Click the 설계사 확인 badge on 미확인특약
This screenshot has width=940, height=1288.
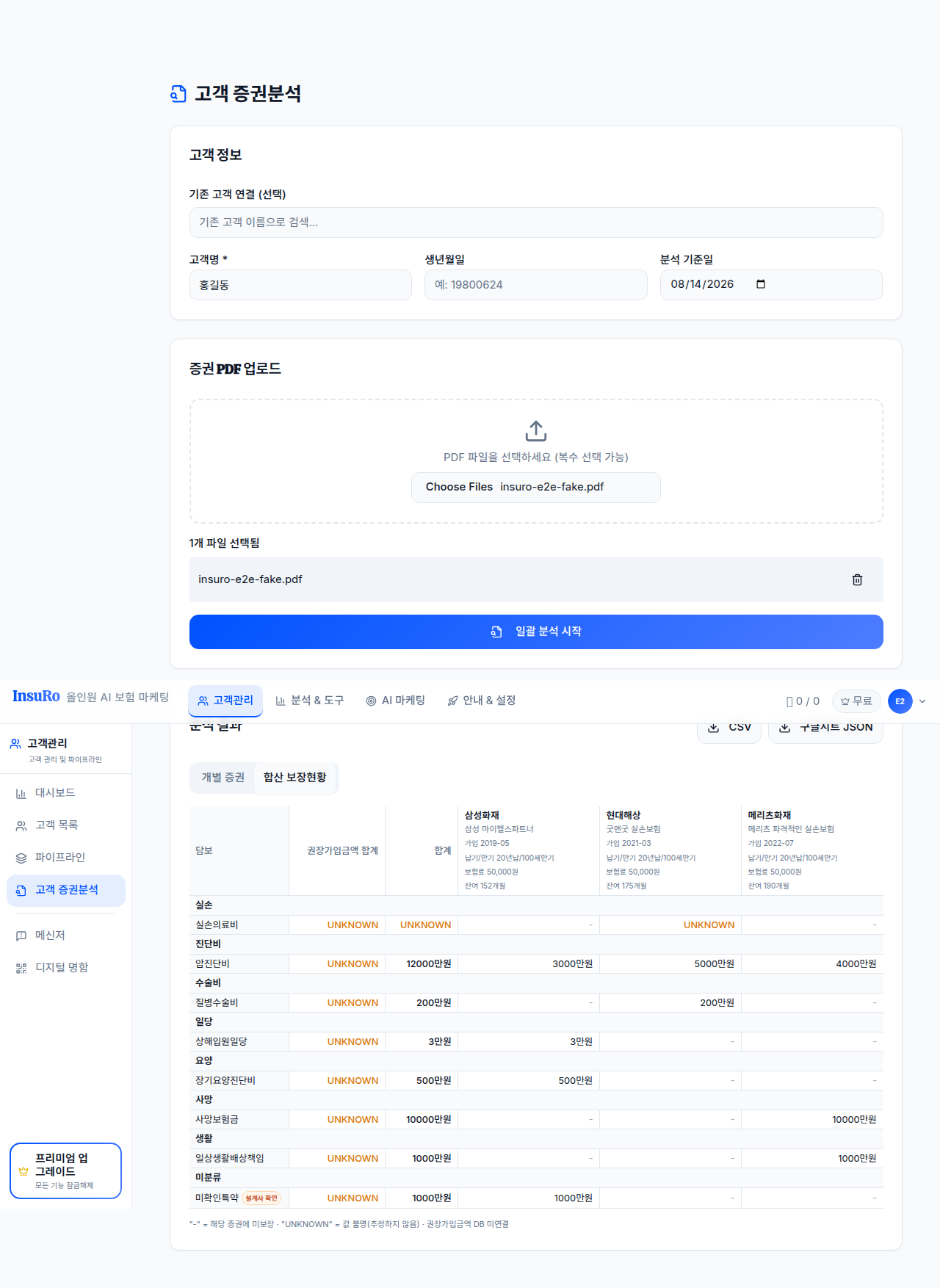pyautogui.click(x=261, y=1198)
